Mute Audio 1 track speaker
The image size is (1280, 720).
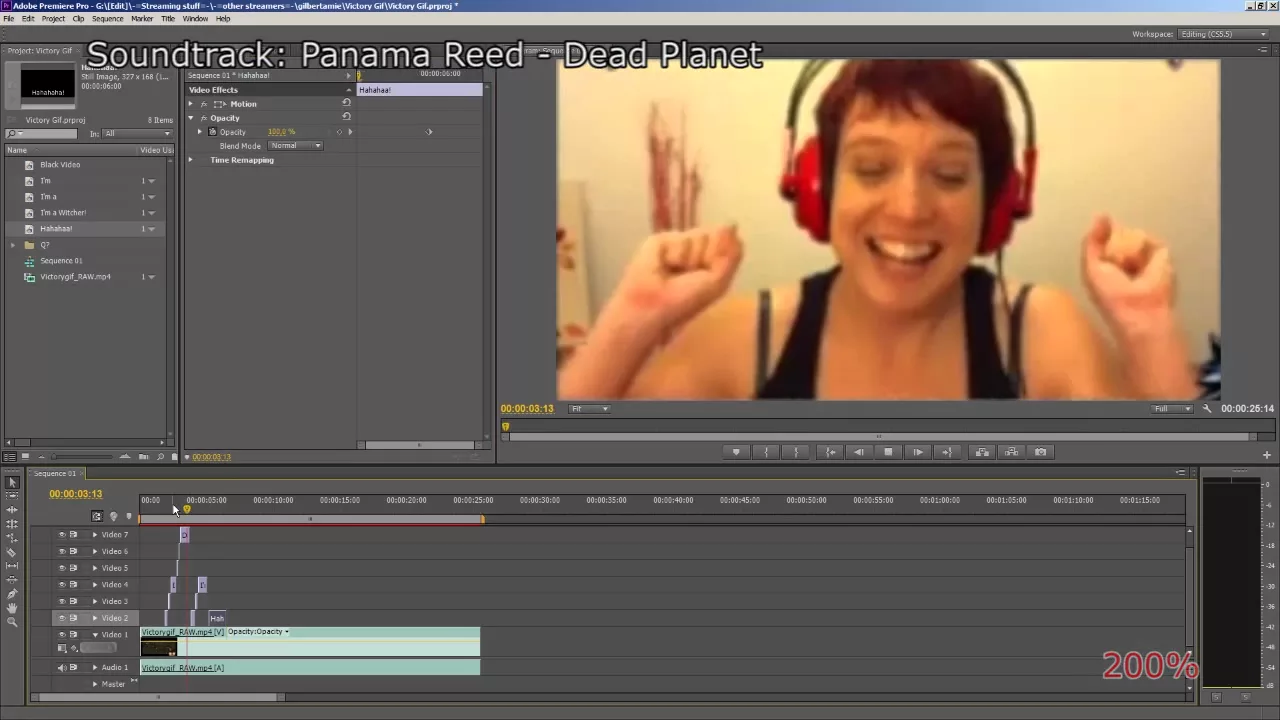(x=62, y=667)
